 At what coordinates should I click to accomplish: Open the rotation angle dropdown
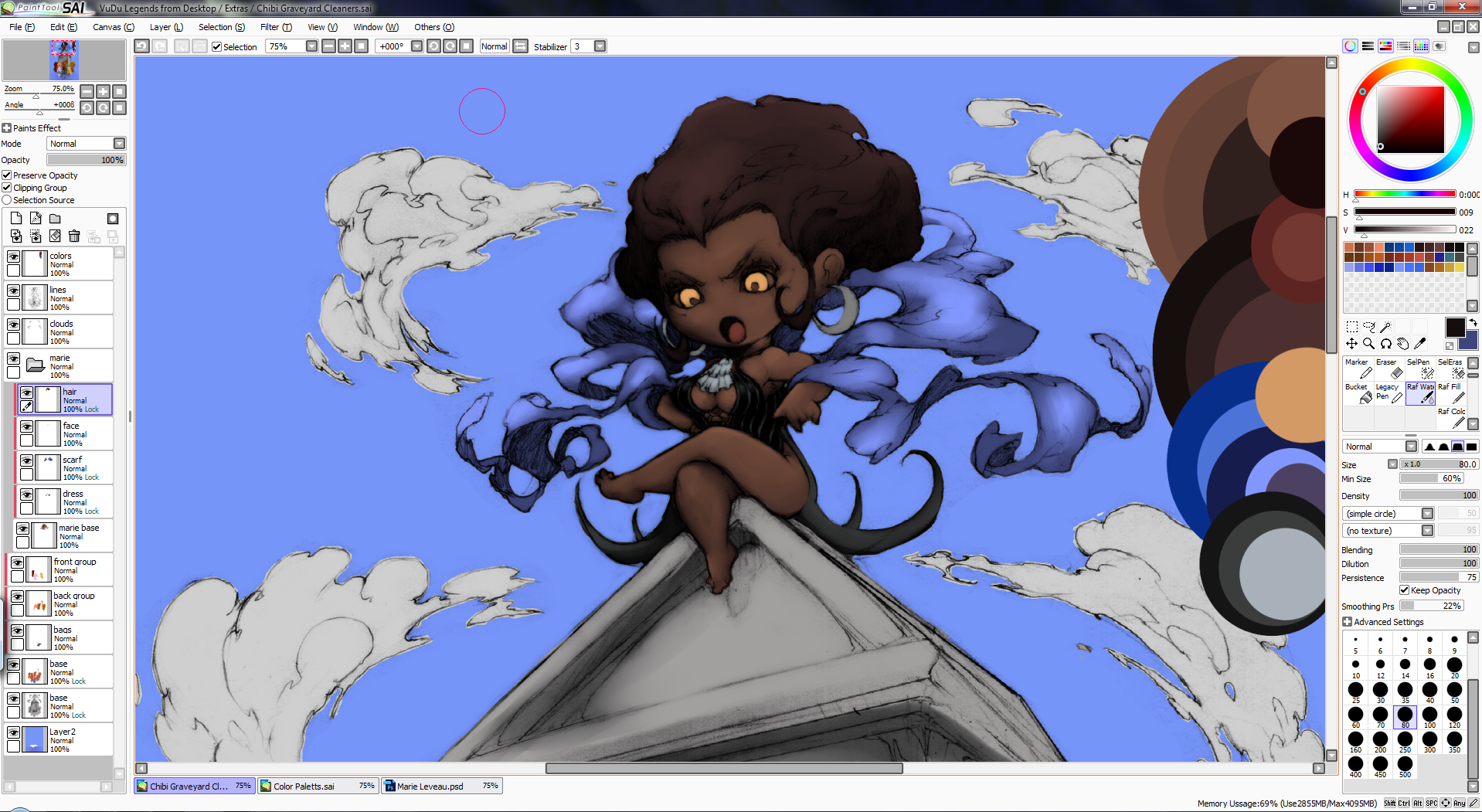click(x=416, y=46)
